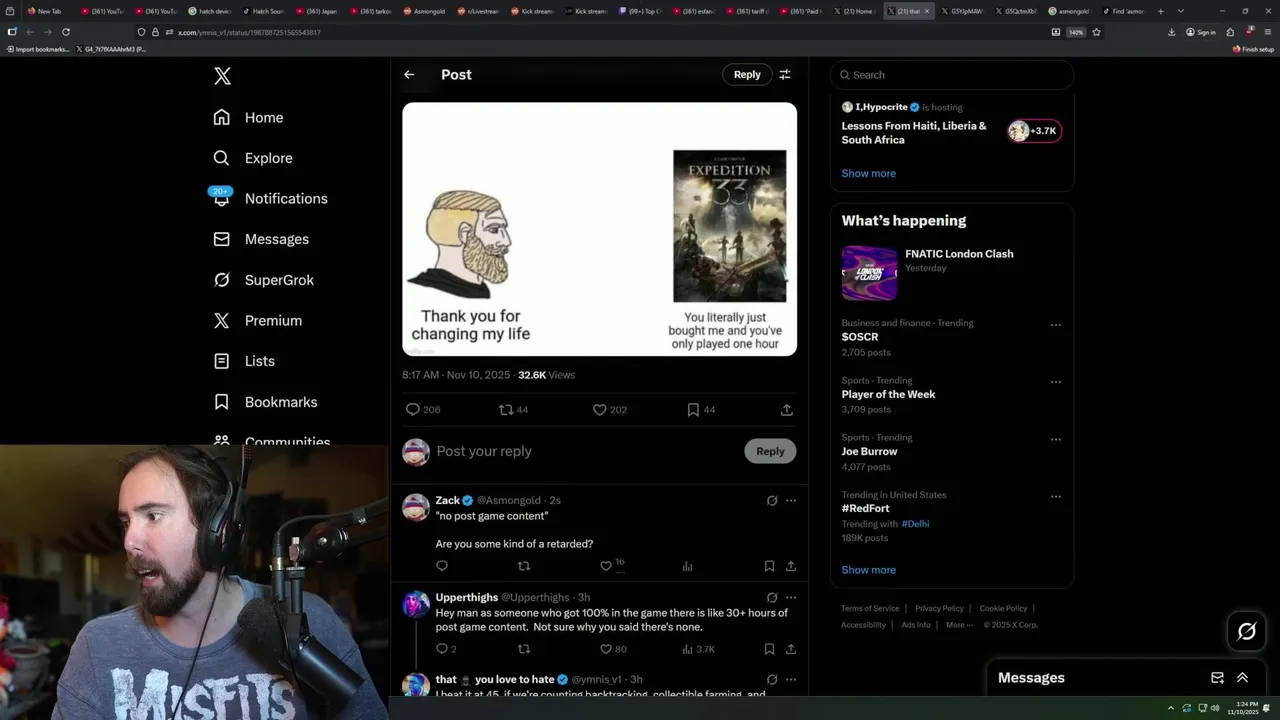Open Terms of Service link
The image size is (1280, 720).
[x=870, y=609]
